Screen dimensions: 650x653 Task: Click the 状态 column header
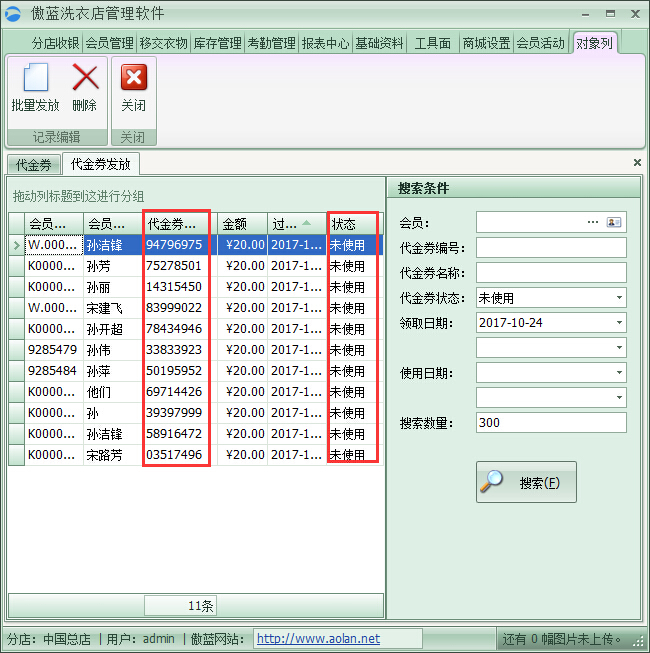tap(355, 224)
